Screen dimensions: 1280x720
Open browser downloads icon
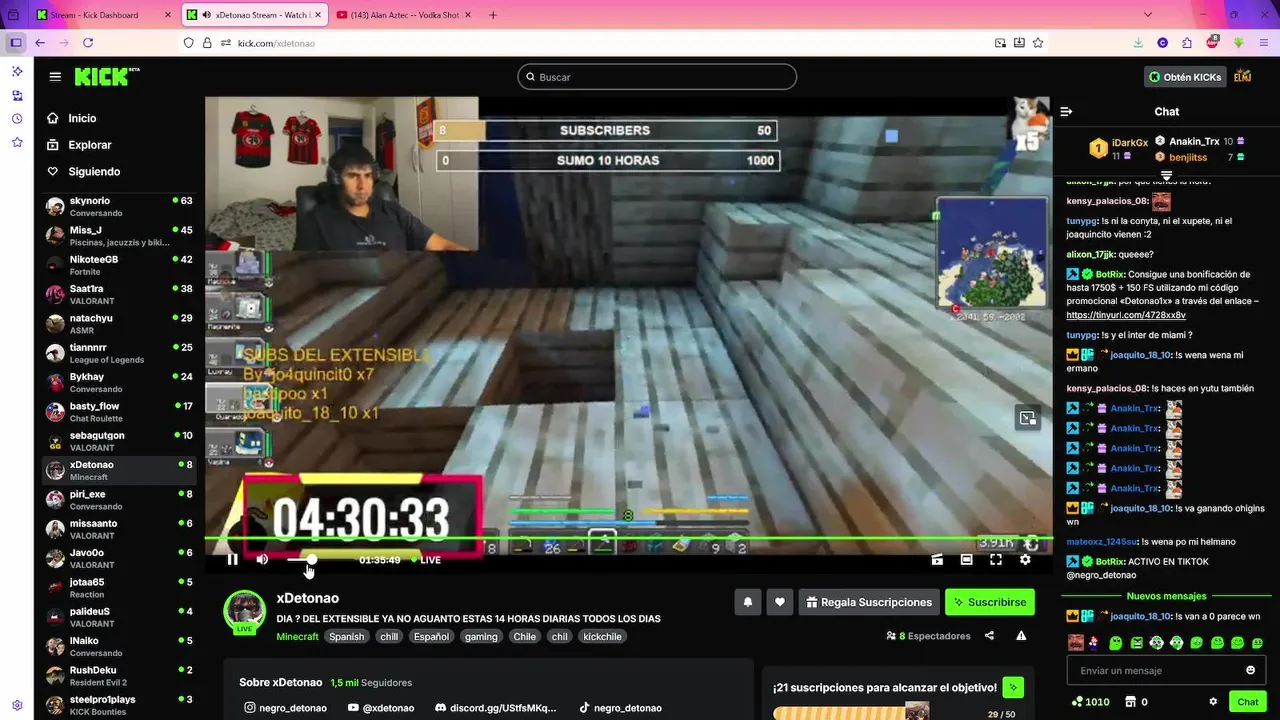click(x=1138, y=43)
